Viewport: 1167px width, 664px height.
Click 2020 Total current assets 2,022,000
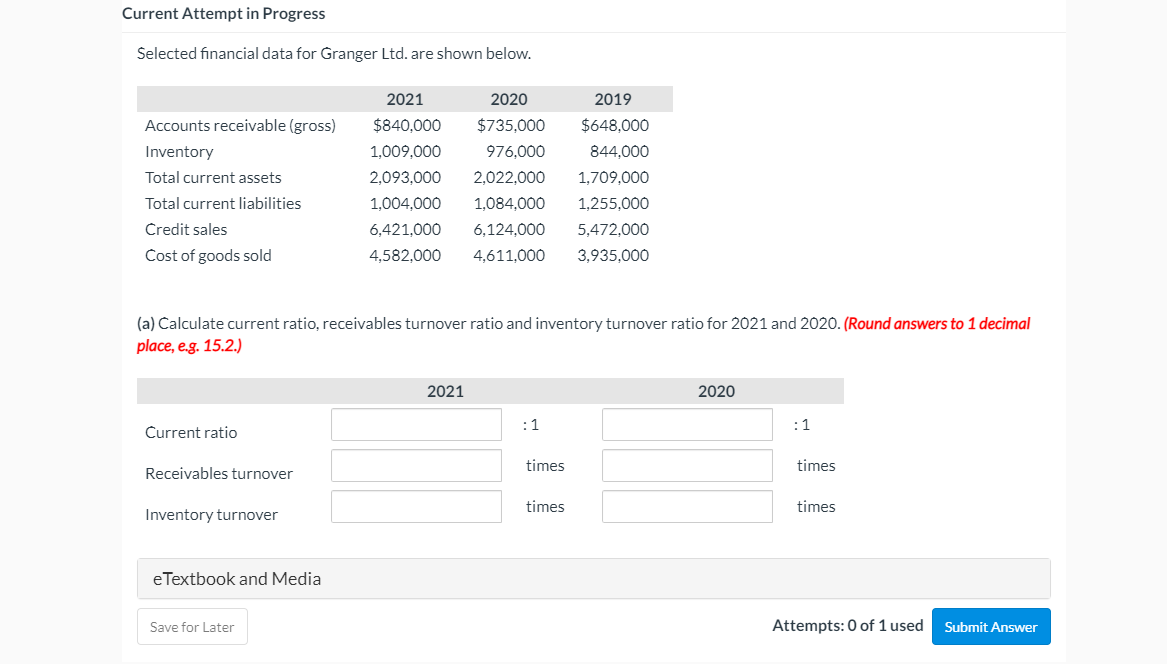click(x=509, y=177)
